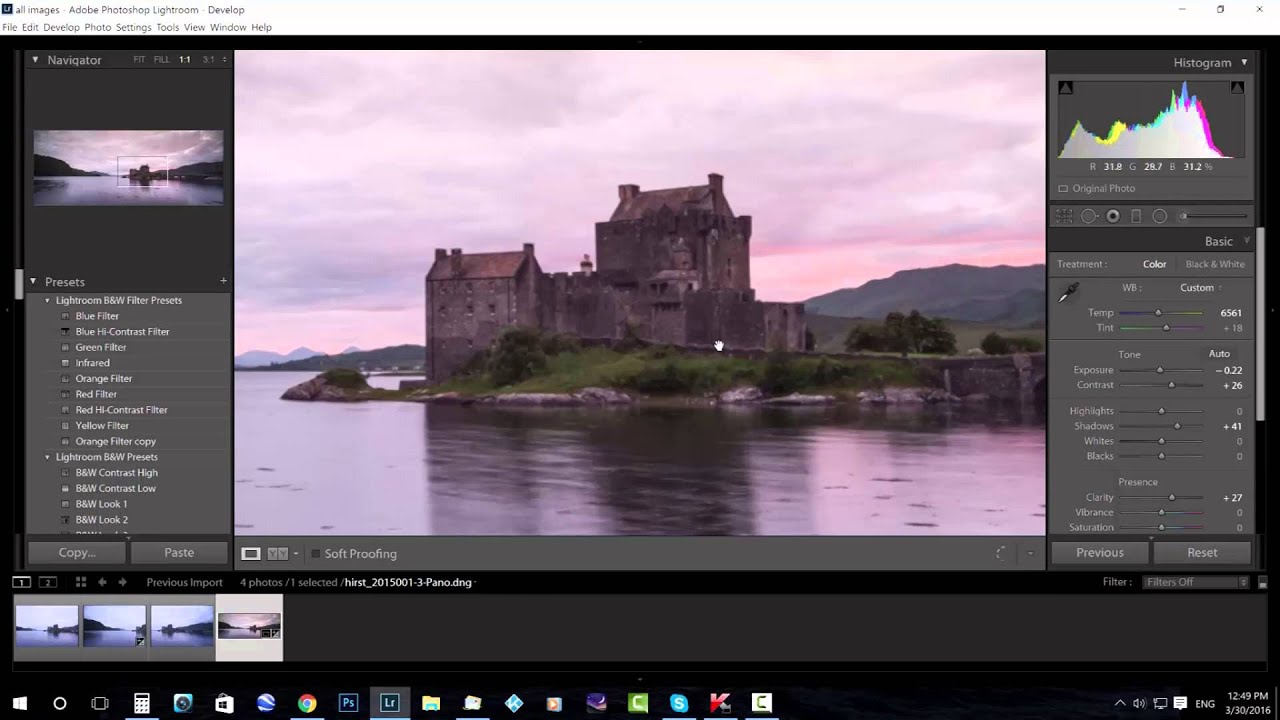
Task: Open Before/After view options dropdown arrow
Action: tap(296, 553)
